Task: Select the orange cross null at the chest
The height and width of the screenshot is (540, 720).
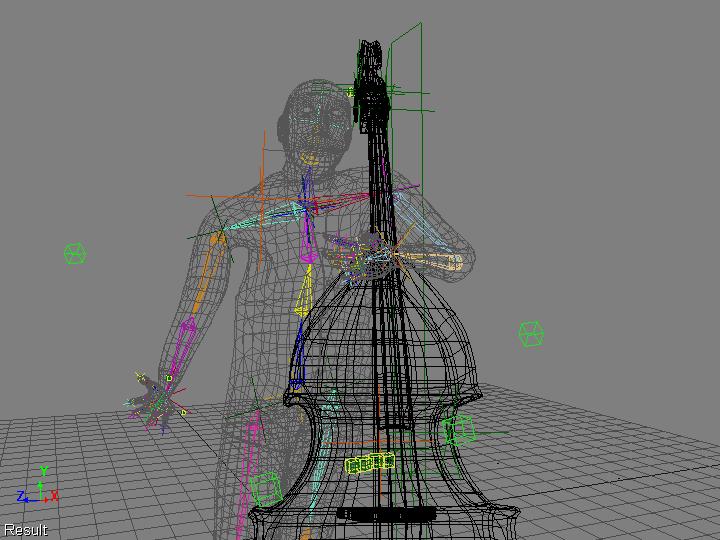Action: point(263,198)
